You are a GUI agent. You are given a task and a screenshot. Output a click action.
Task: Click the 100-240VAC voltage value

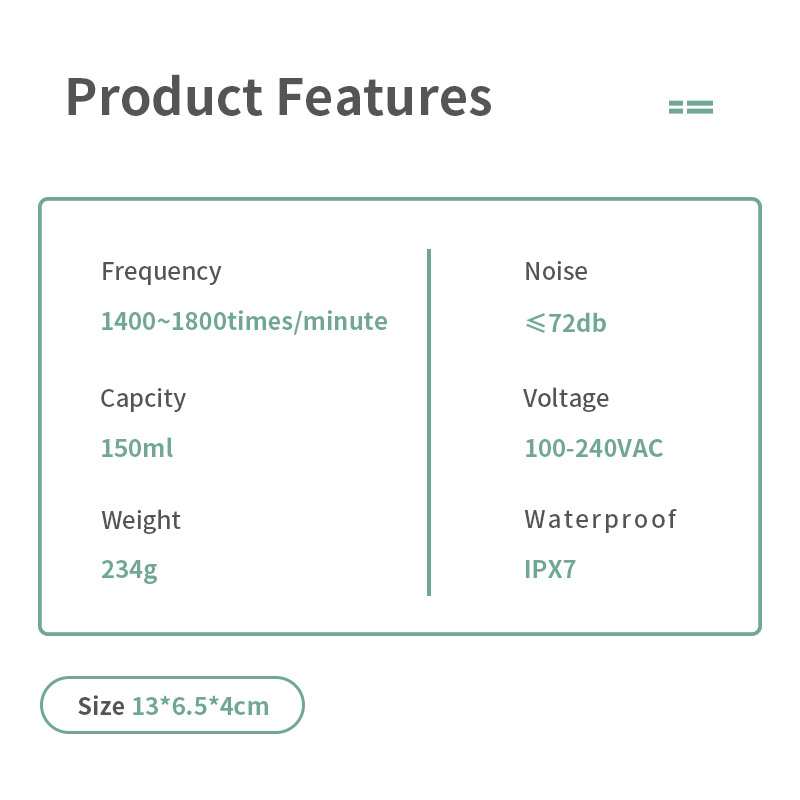click(x=594, y=447)
